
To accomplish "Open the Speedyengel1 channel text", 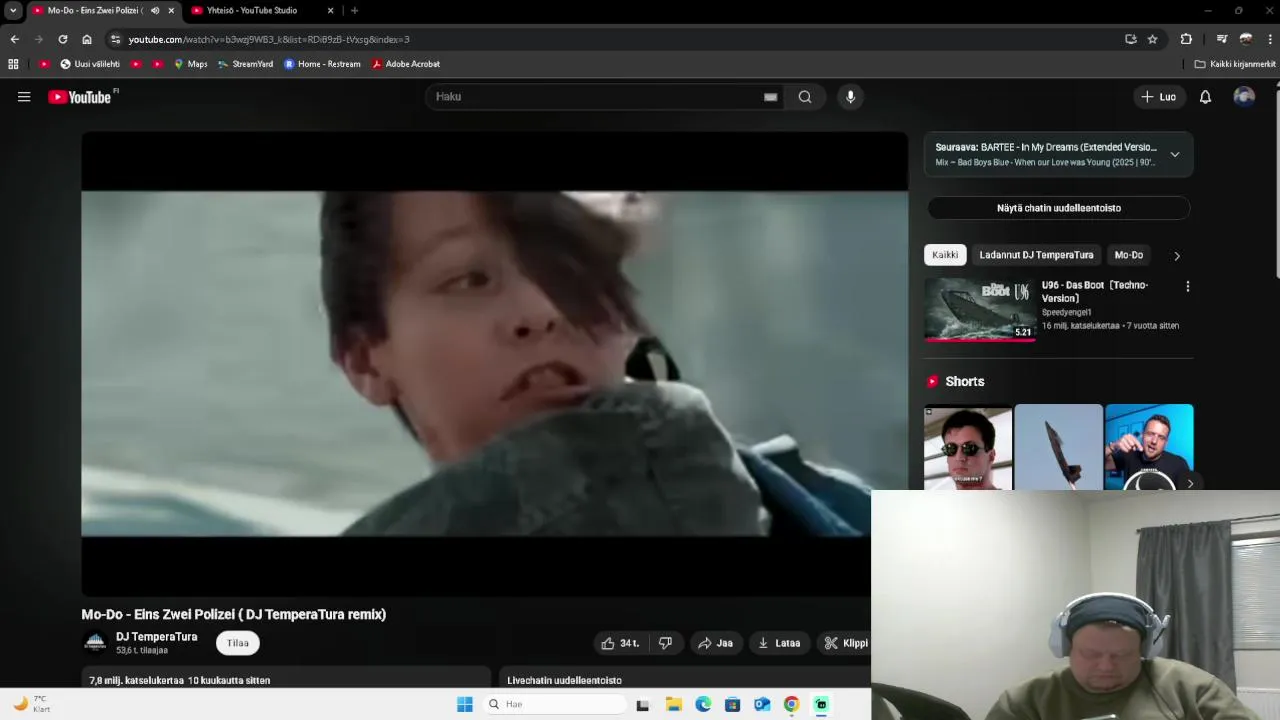I will [1066, 312].
